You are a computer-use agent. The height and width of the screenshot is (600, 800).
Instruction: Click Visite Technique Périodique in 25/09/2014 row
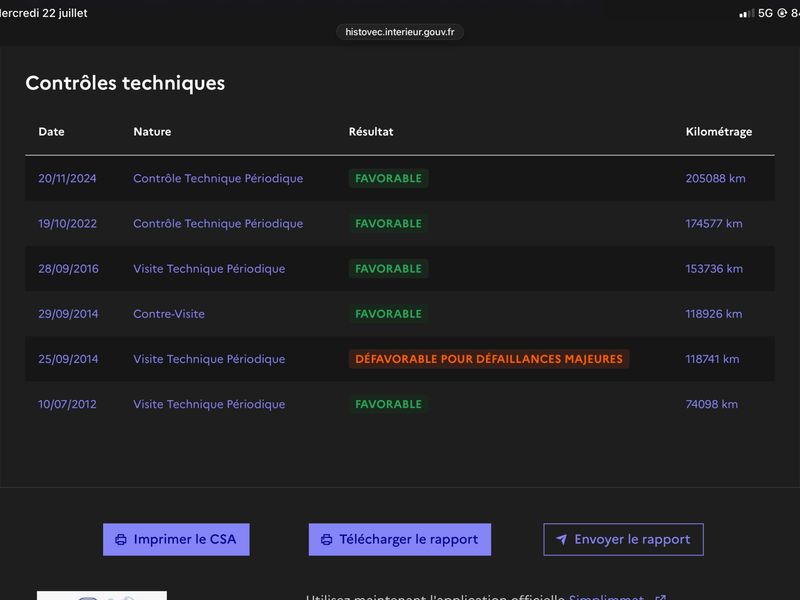[x=209, y=359]
